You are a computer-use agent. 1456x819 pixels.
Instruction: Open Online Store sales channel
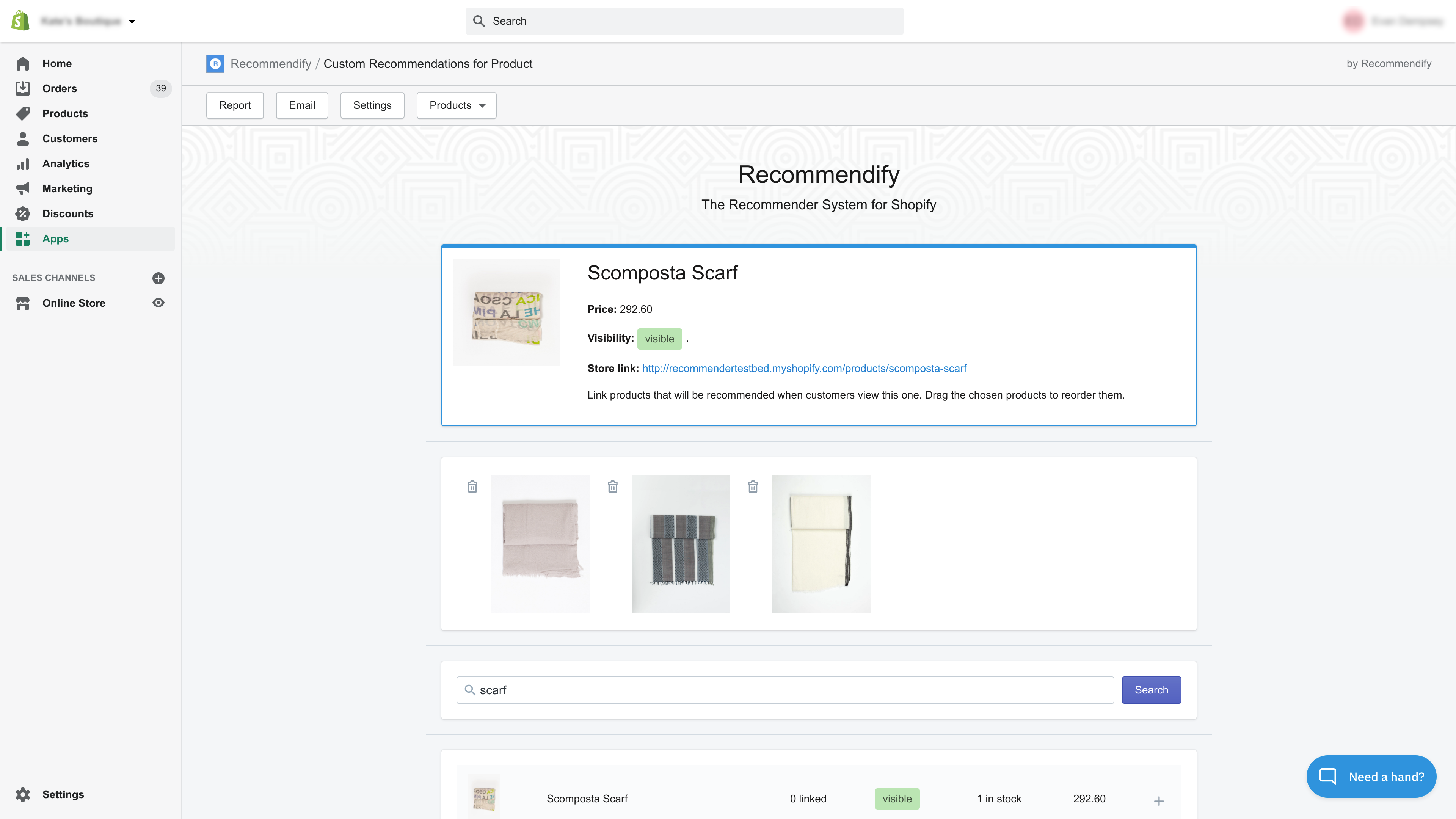pos(74,303)
